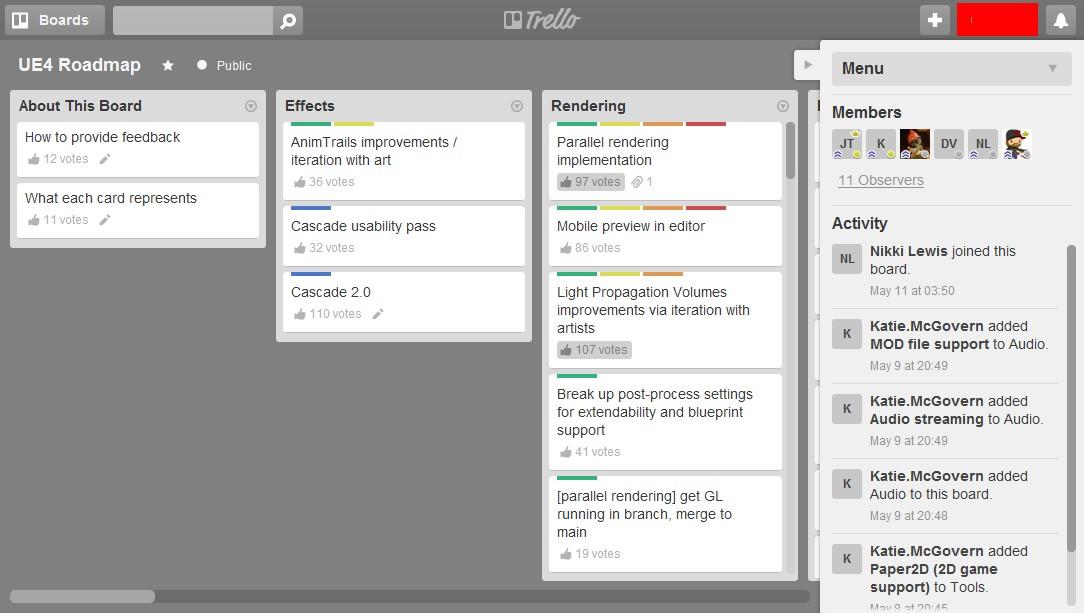The image size is (1084, 613).
Task: Click the DV member avatar
Action: (948, 144)
